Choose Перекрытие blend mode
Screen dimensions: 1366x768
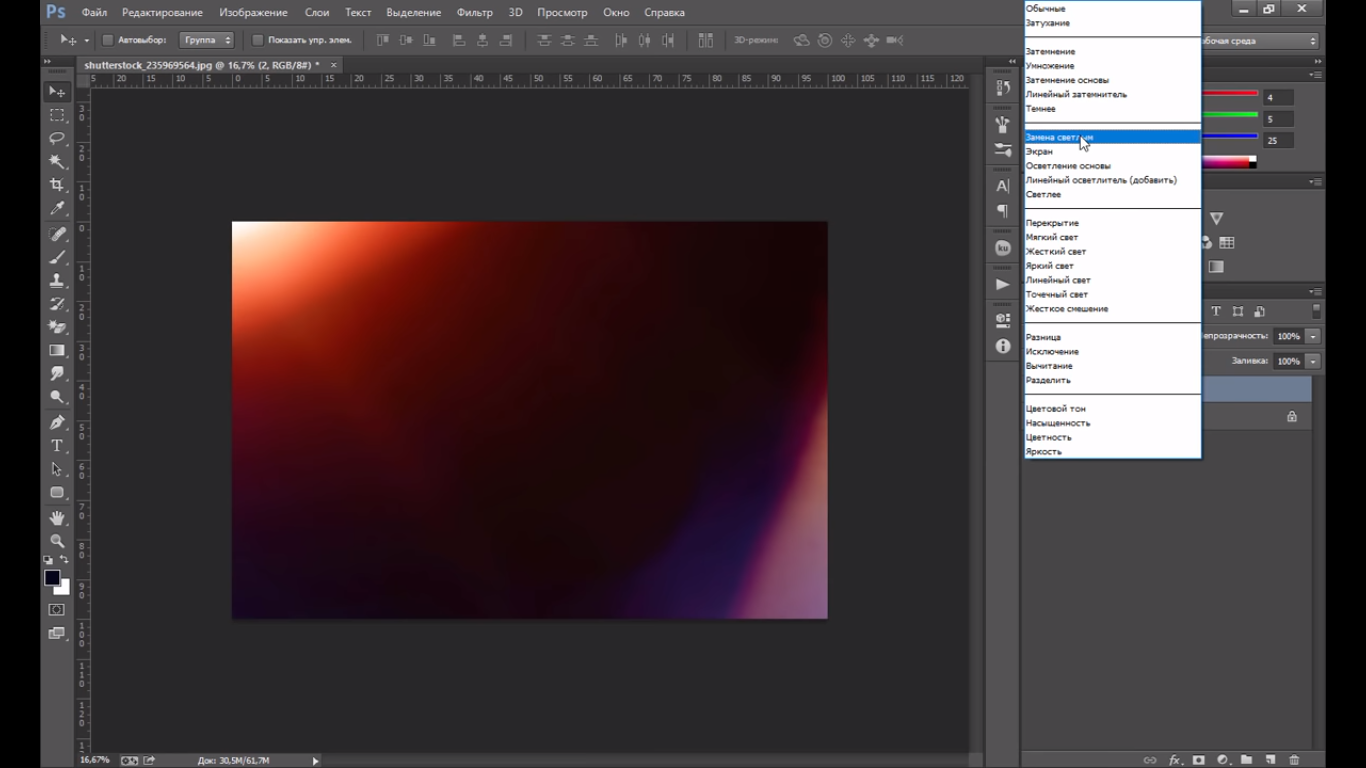[1112, 223]
